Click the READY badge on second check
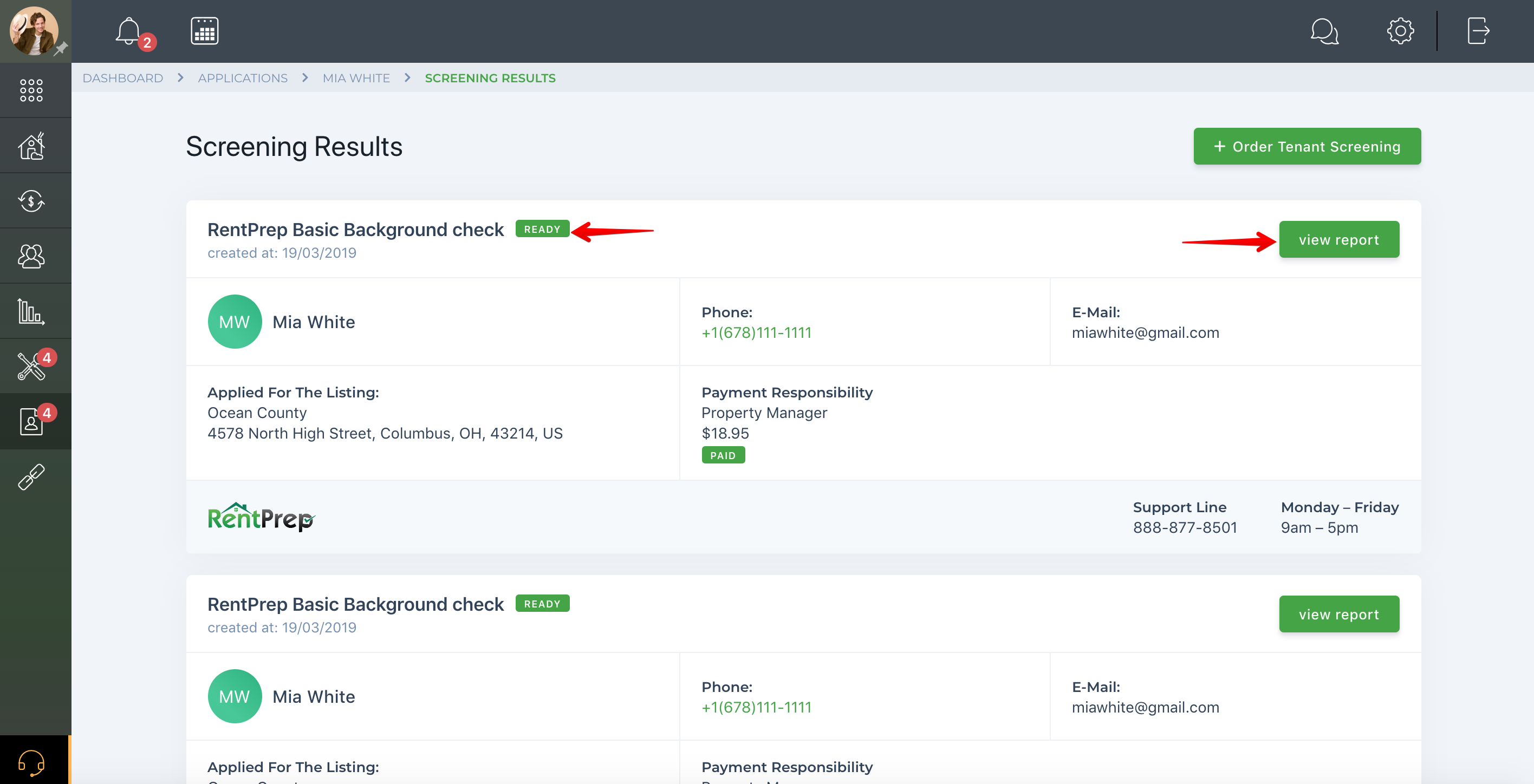The image size is (1534, 784). pyautogui.click(x=542, y=604)
